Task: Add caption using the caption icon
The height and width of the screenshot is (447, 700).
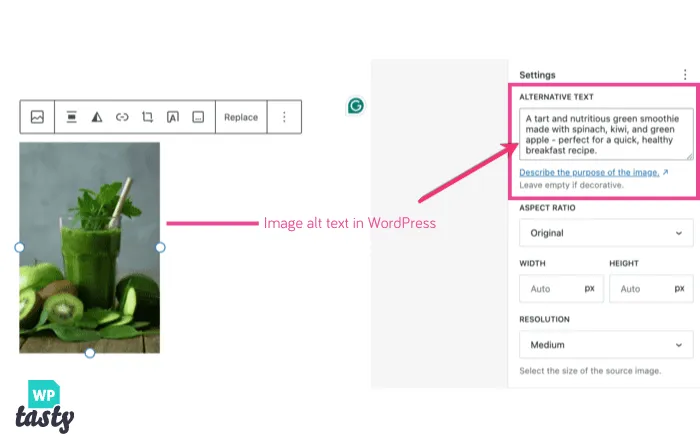Action: (198, 117)
